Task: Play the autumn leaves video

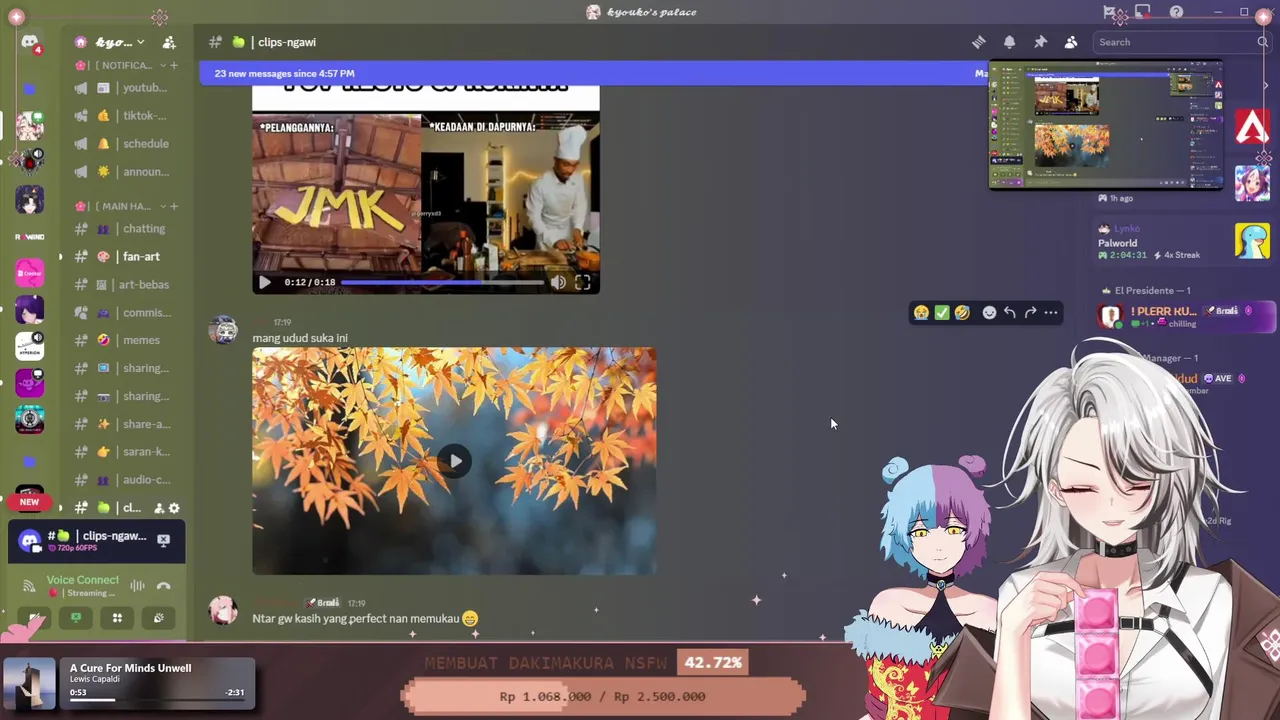Action: [455, 461]
